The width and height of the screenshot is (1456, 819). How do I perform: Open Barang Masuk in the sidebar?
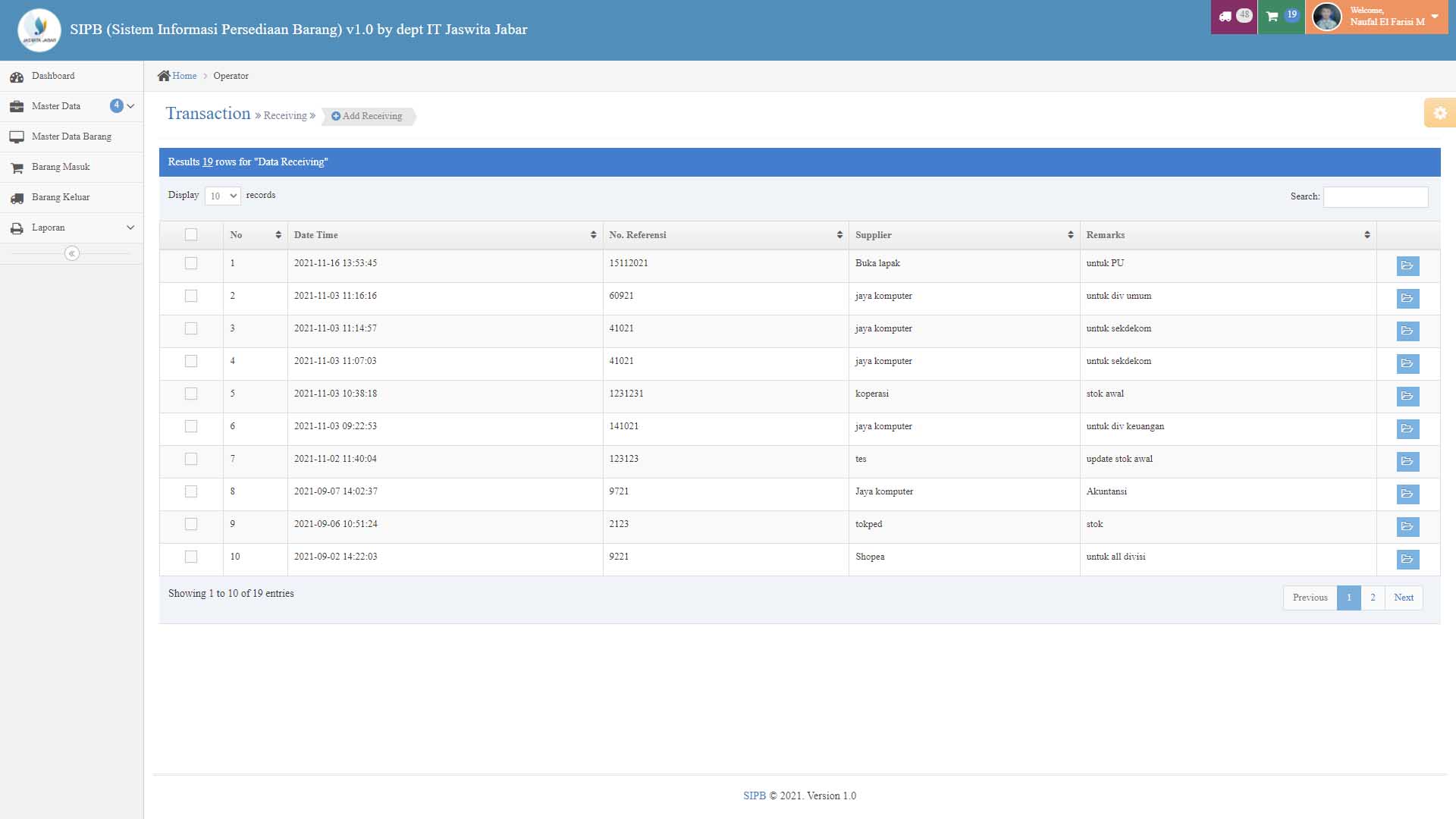pos(61,167)
